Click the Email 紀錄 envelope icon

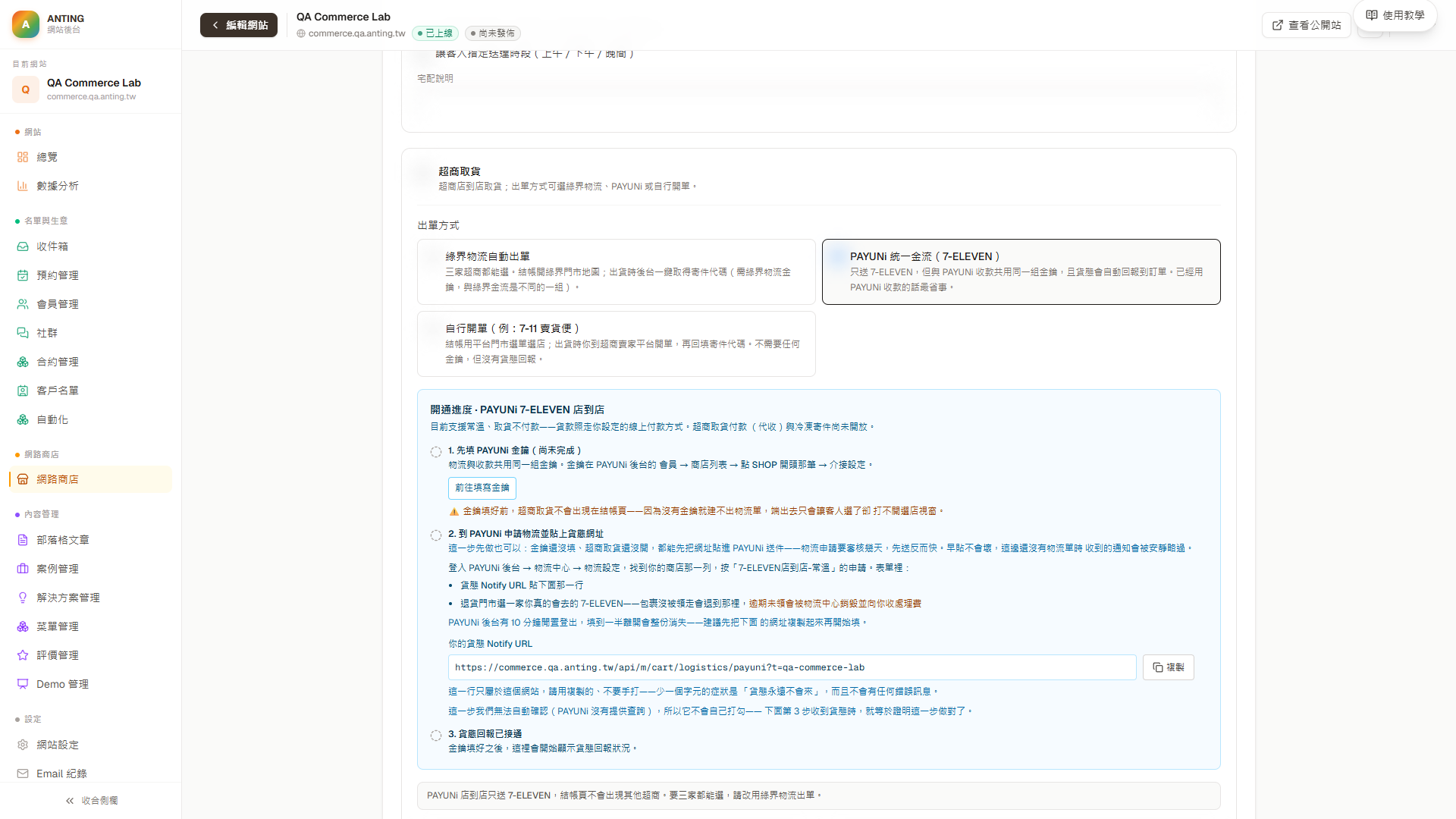tap(23, 773)
